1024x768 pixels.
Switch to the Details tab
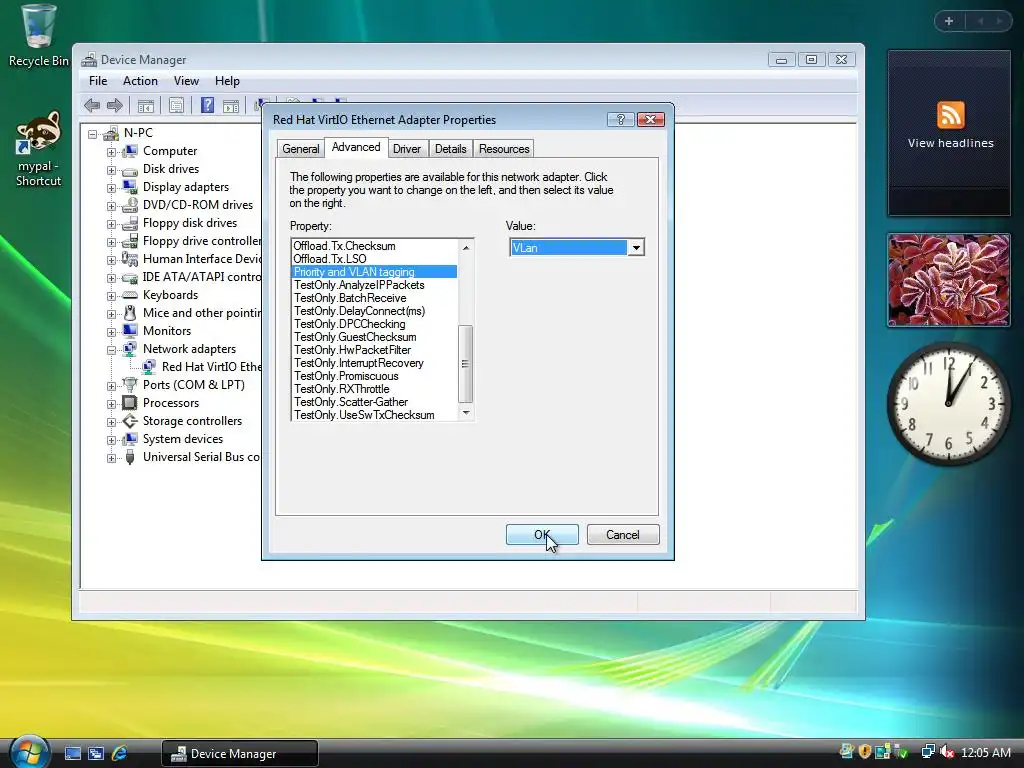(x=451, y=149)
